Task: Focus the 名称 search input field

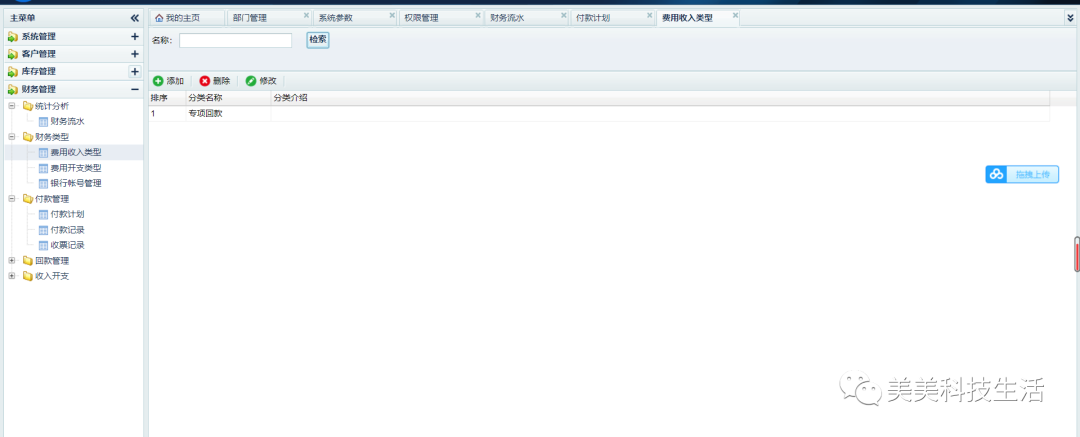Action: coord(236,41)
